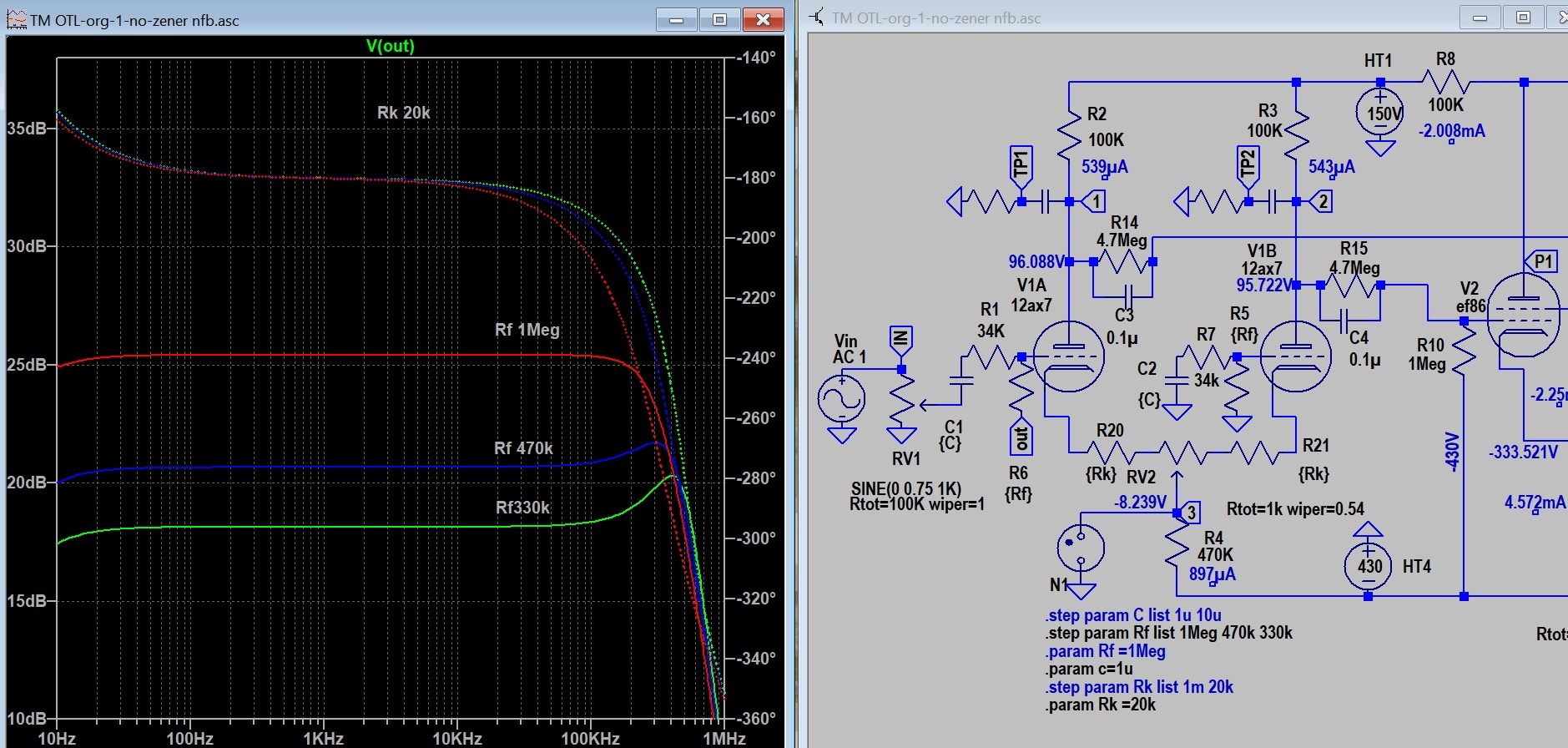Click the .param Rk =20k directive

[1100, 705]
